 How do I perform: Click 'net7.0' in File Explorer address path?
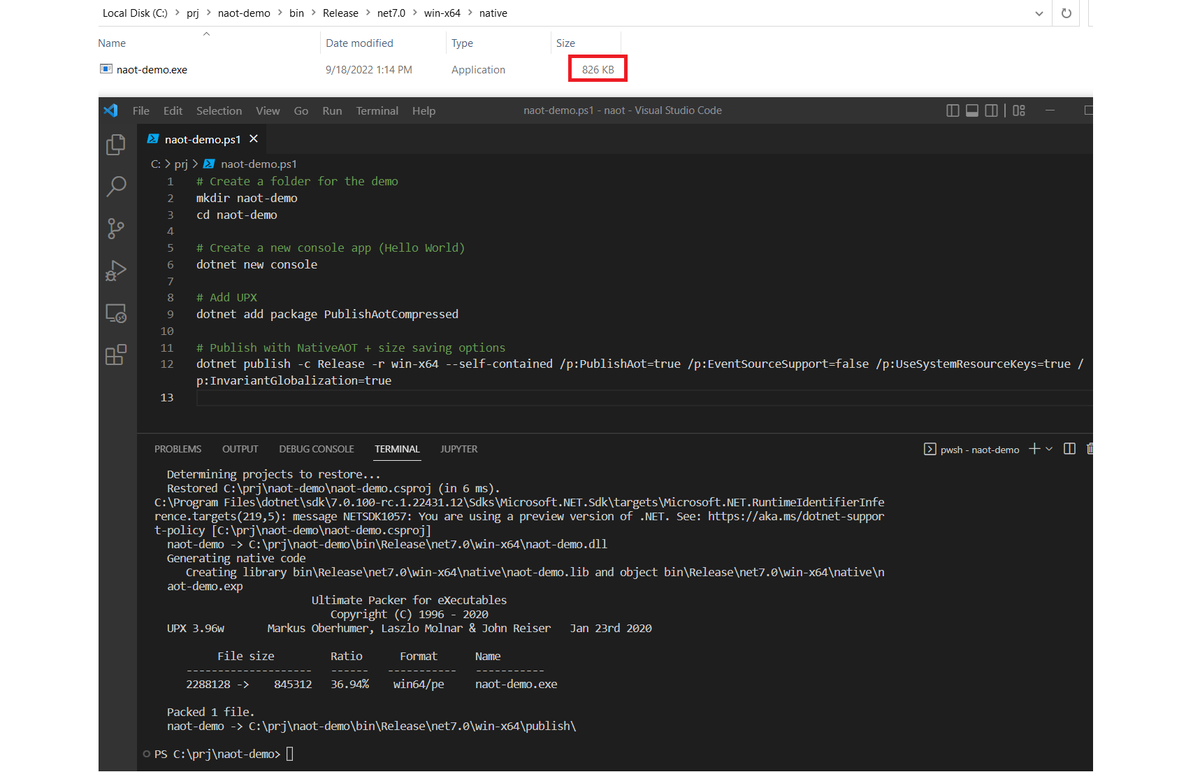pos(392,14)
